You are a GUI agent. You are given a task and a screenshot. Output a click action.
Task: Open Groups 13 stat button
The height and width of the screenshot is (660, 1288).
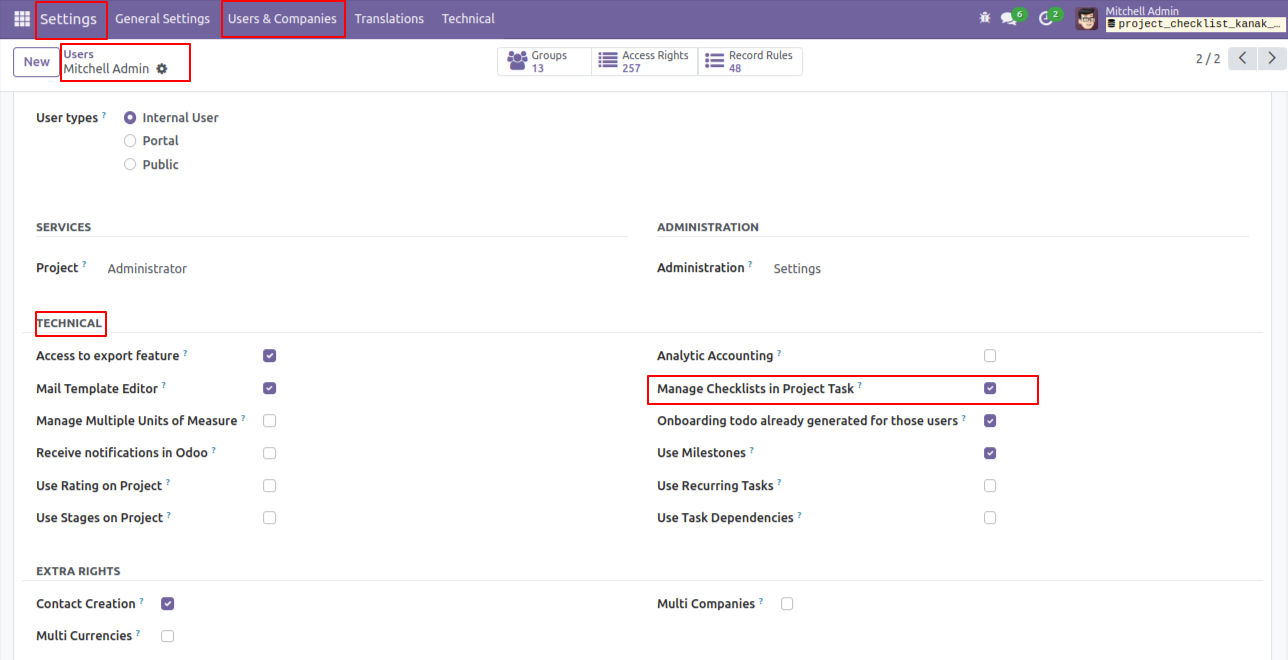click(544, 62)
